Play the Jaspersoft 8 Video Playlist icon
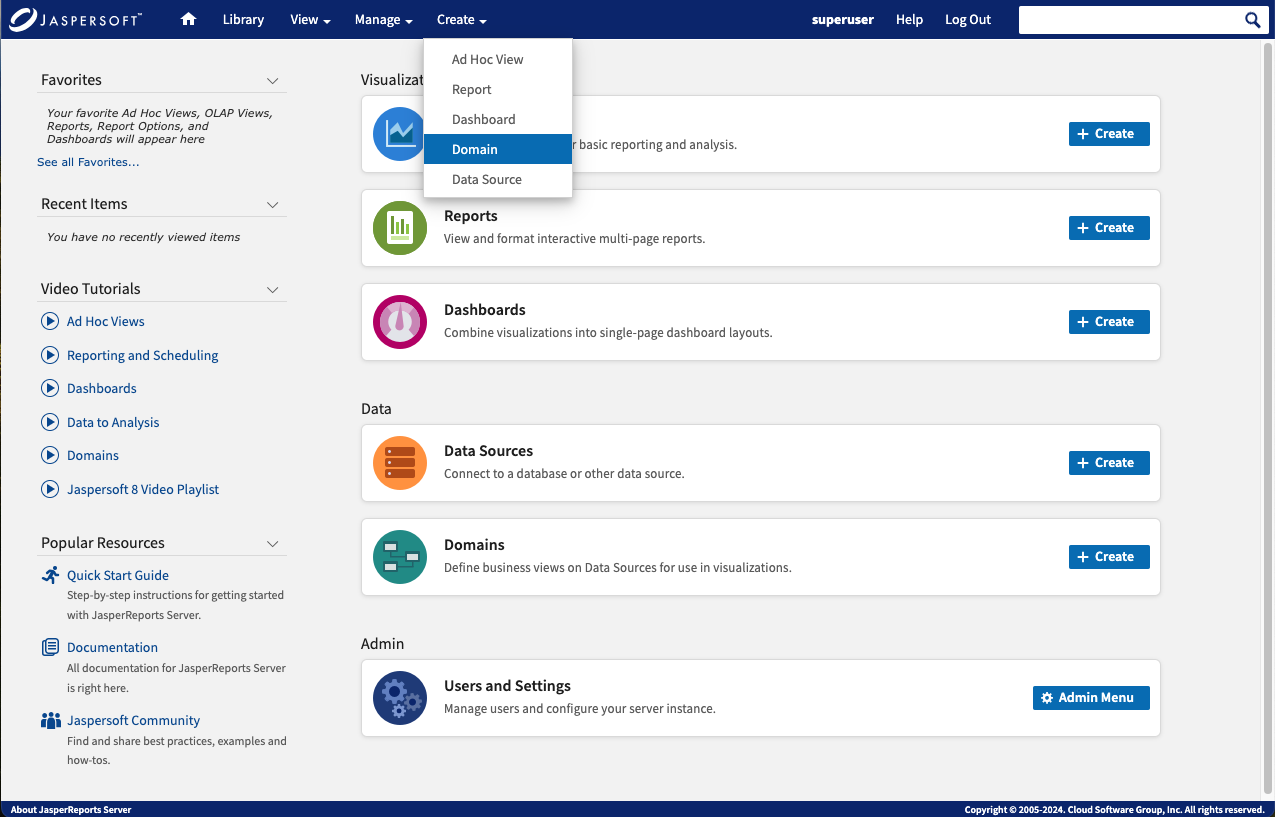Viewport: 1275px width, 817px height. click(50, 489)
